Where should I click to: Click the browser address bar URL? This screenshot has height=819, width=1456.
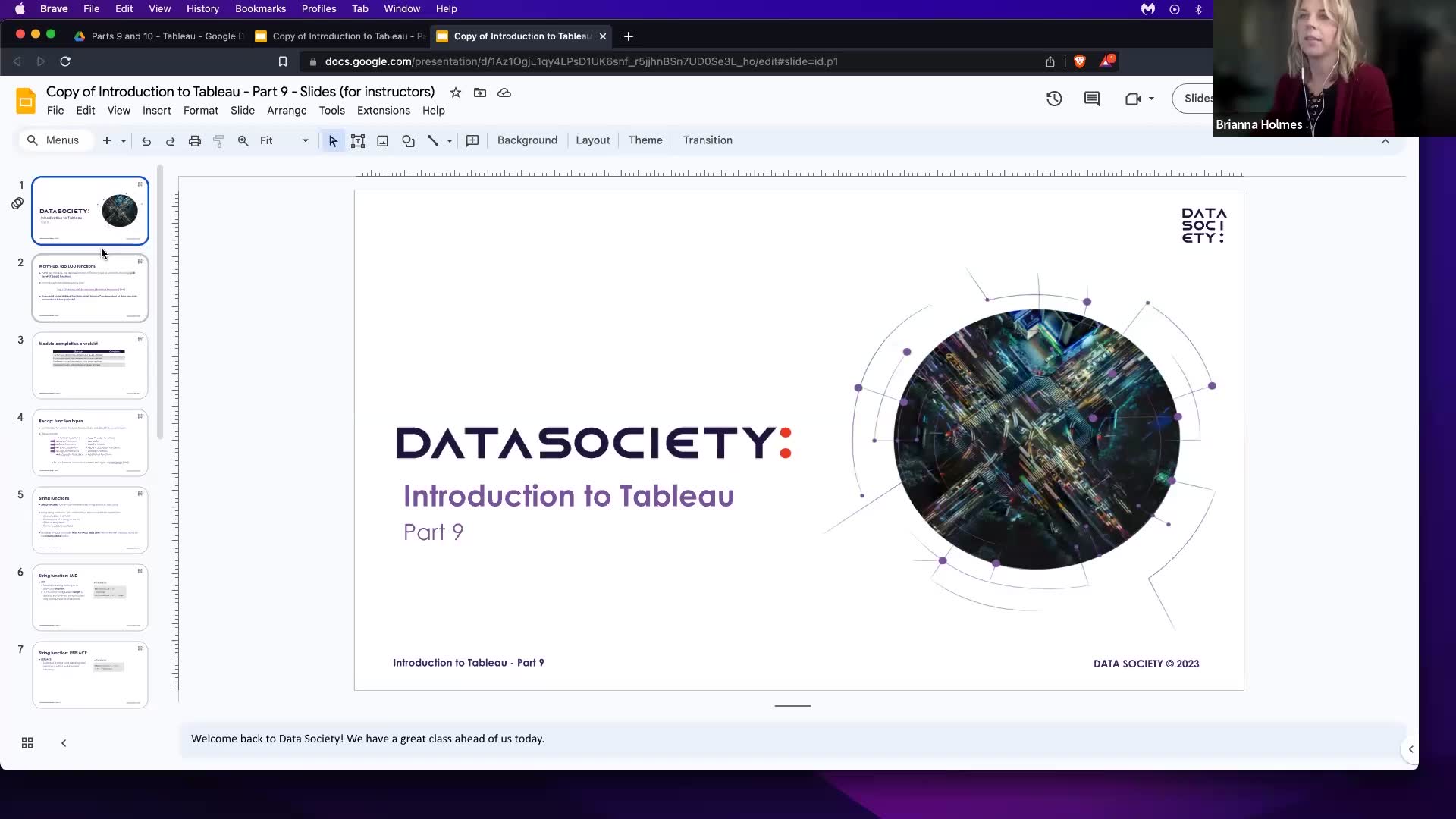[x=581, y=61]
